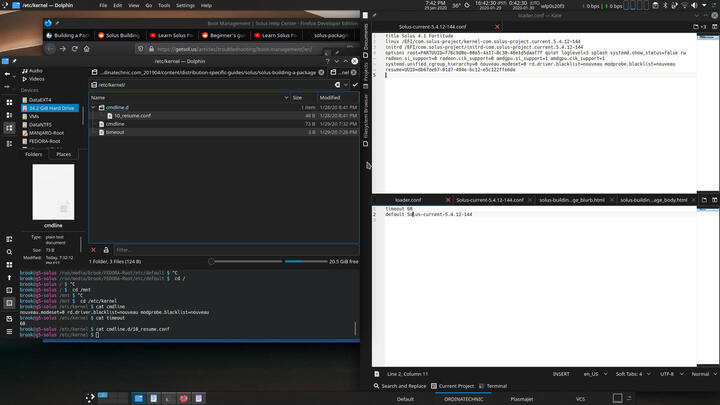Switch to the Places panel tab
The height and width of the screenshot is (405, 720).
pyautogui.click(x=63, y=154)
